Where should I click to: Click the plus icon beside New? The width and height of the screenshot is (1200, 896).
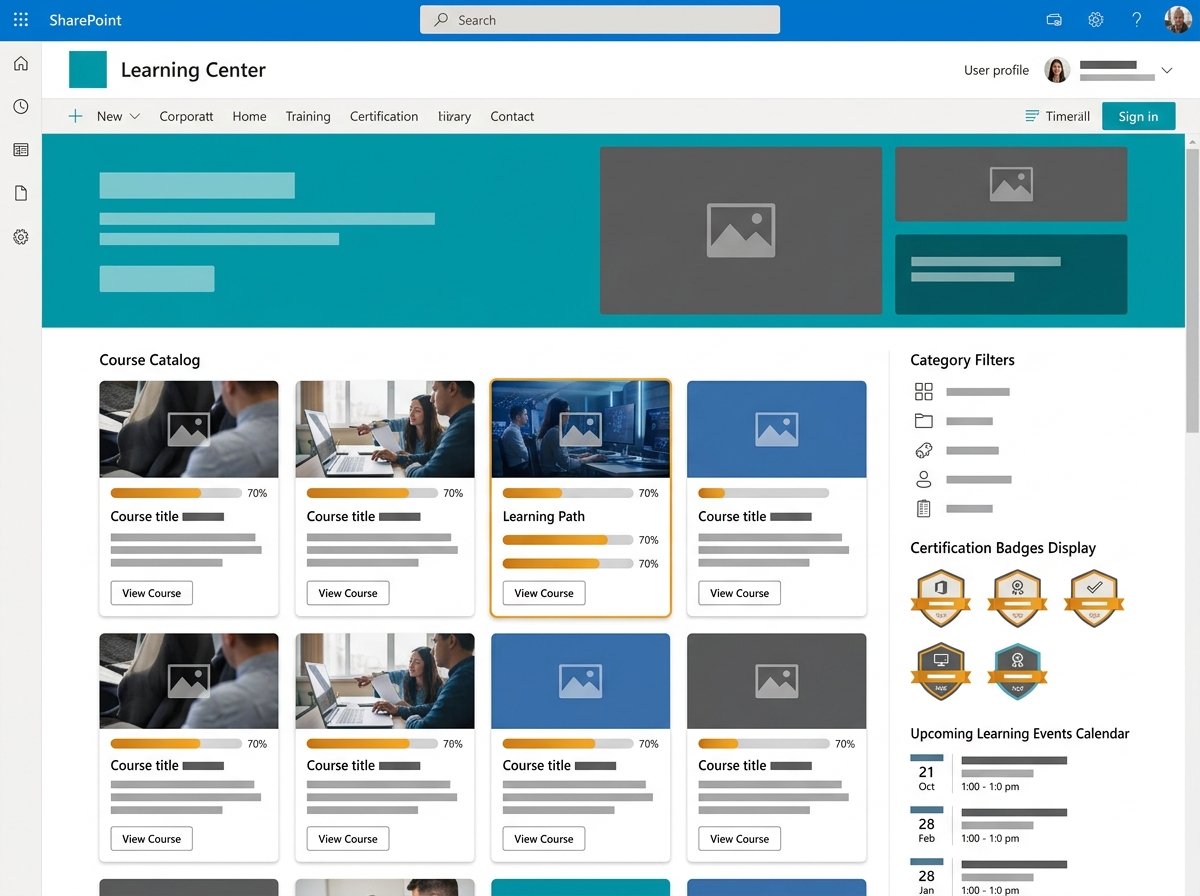coord(75,116)
